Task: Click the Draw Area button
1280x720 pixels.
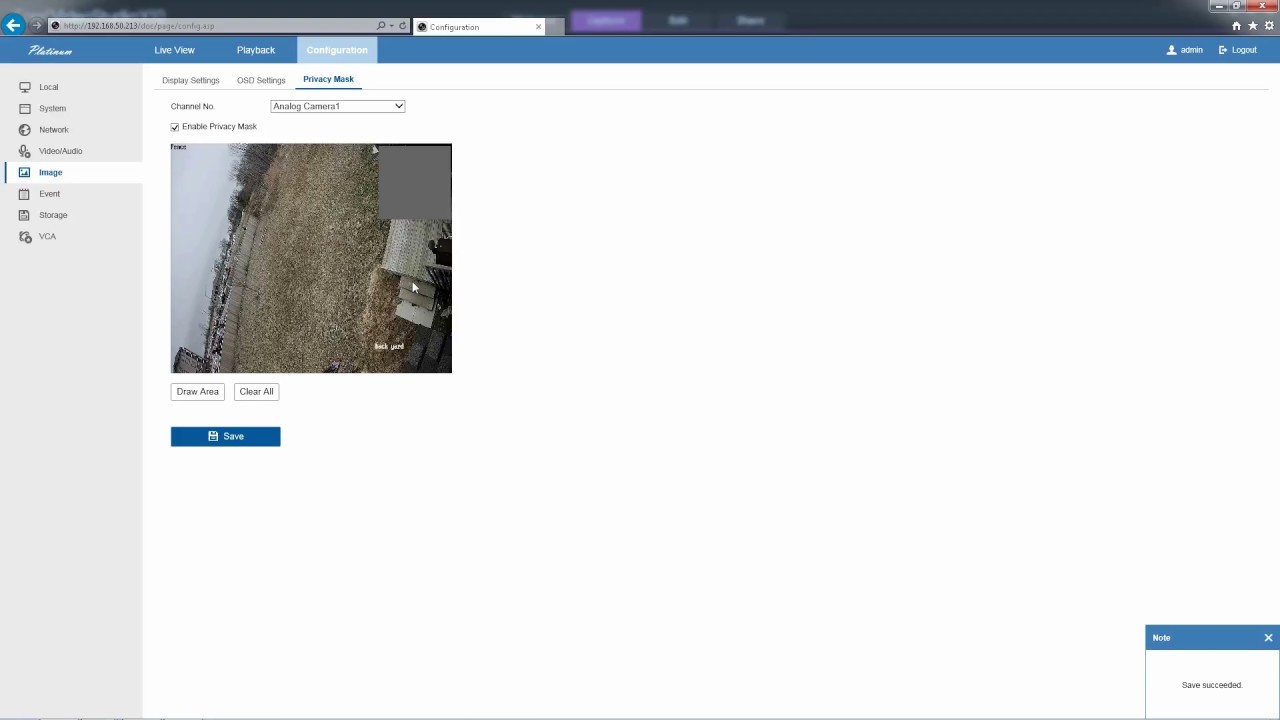Action: tap(197, 392)
